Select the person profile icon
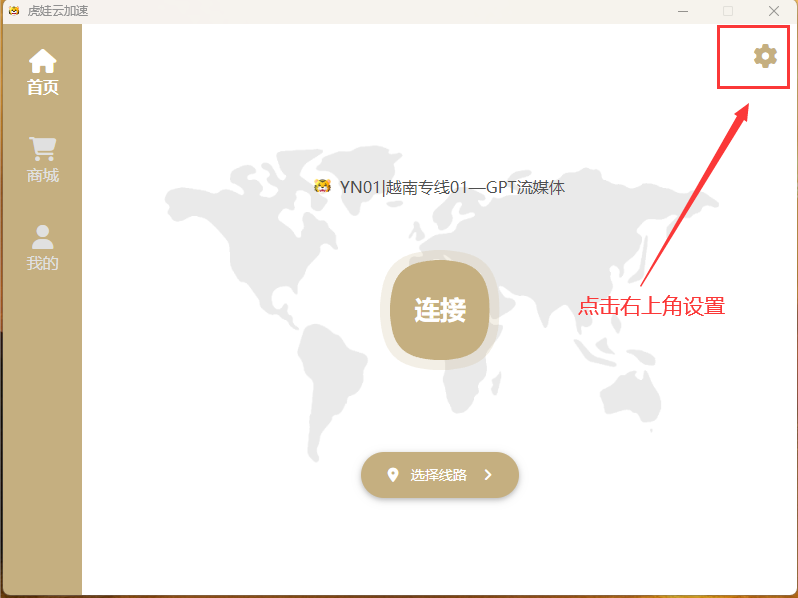Image resolution: width=798 pixels, height=598 pixels. pos(42,237)
